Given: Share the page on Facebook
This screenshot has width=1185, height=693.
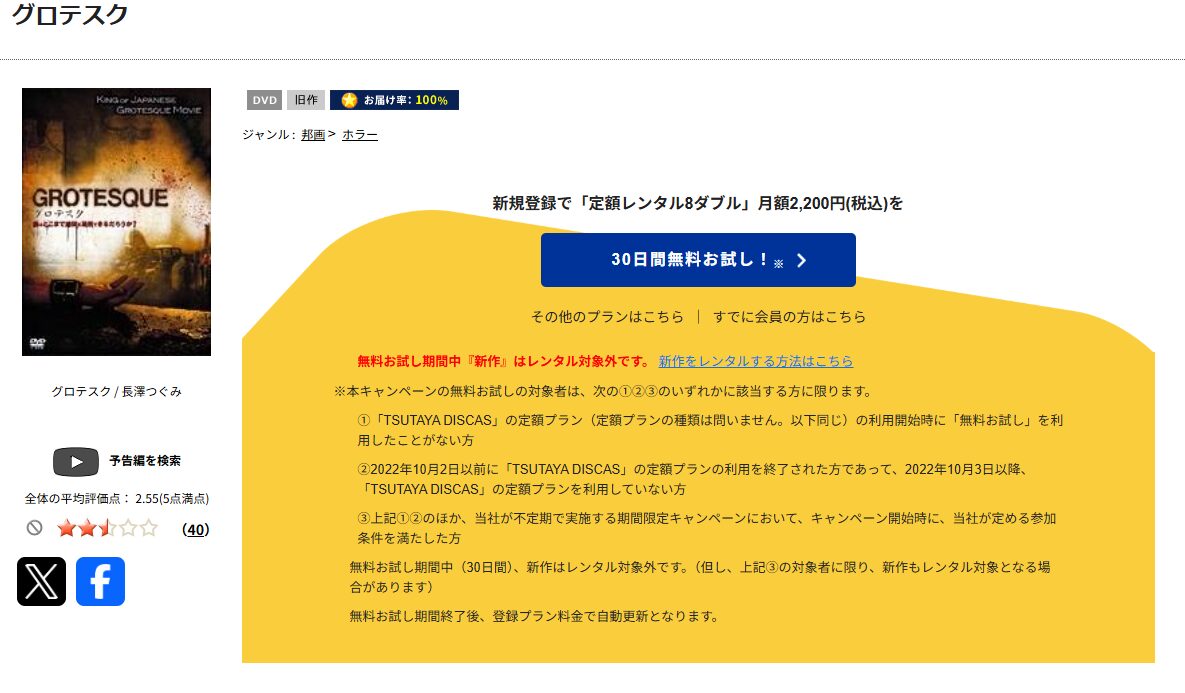Looking at the screenshot, I should tap(101, 581).
